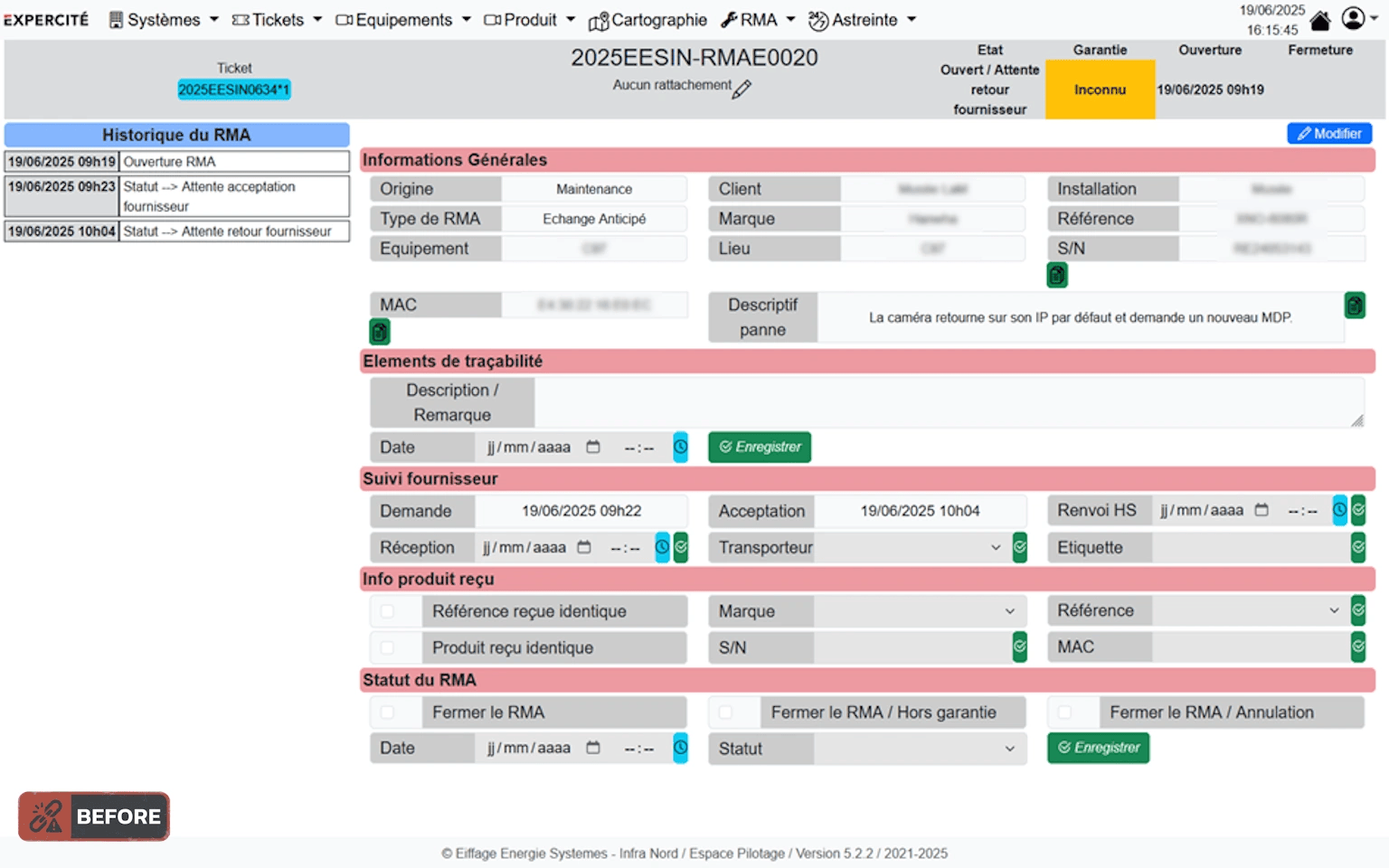
Task: Open the Marque dropdown in Info produit reçu
Action: (x=918, y=611)
